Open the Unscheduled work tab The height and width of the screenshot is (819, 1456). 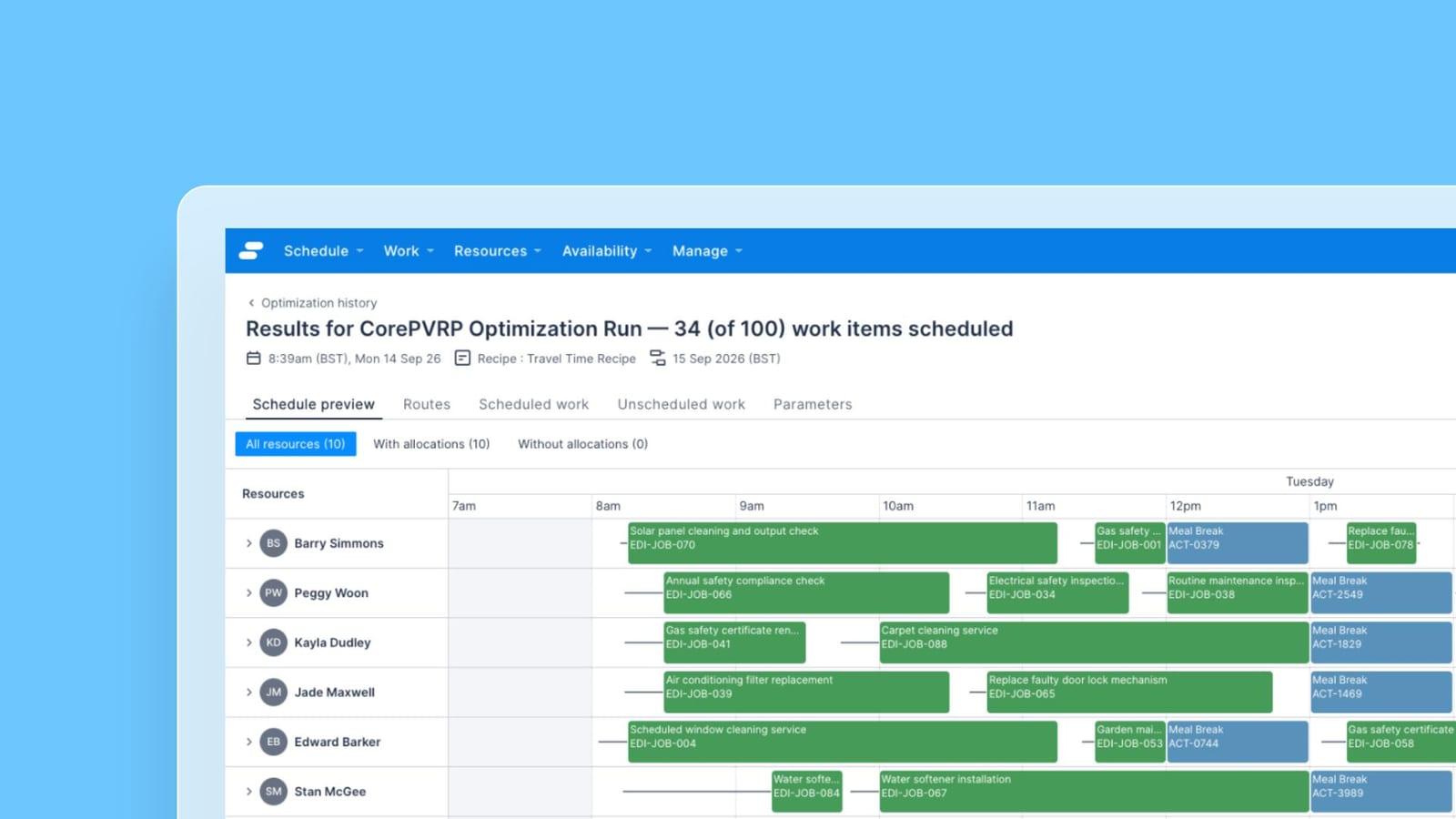(681, 404)
